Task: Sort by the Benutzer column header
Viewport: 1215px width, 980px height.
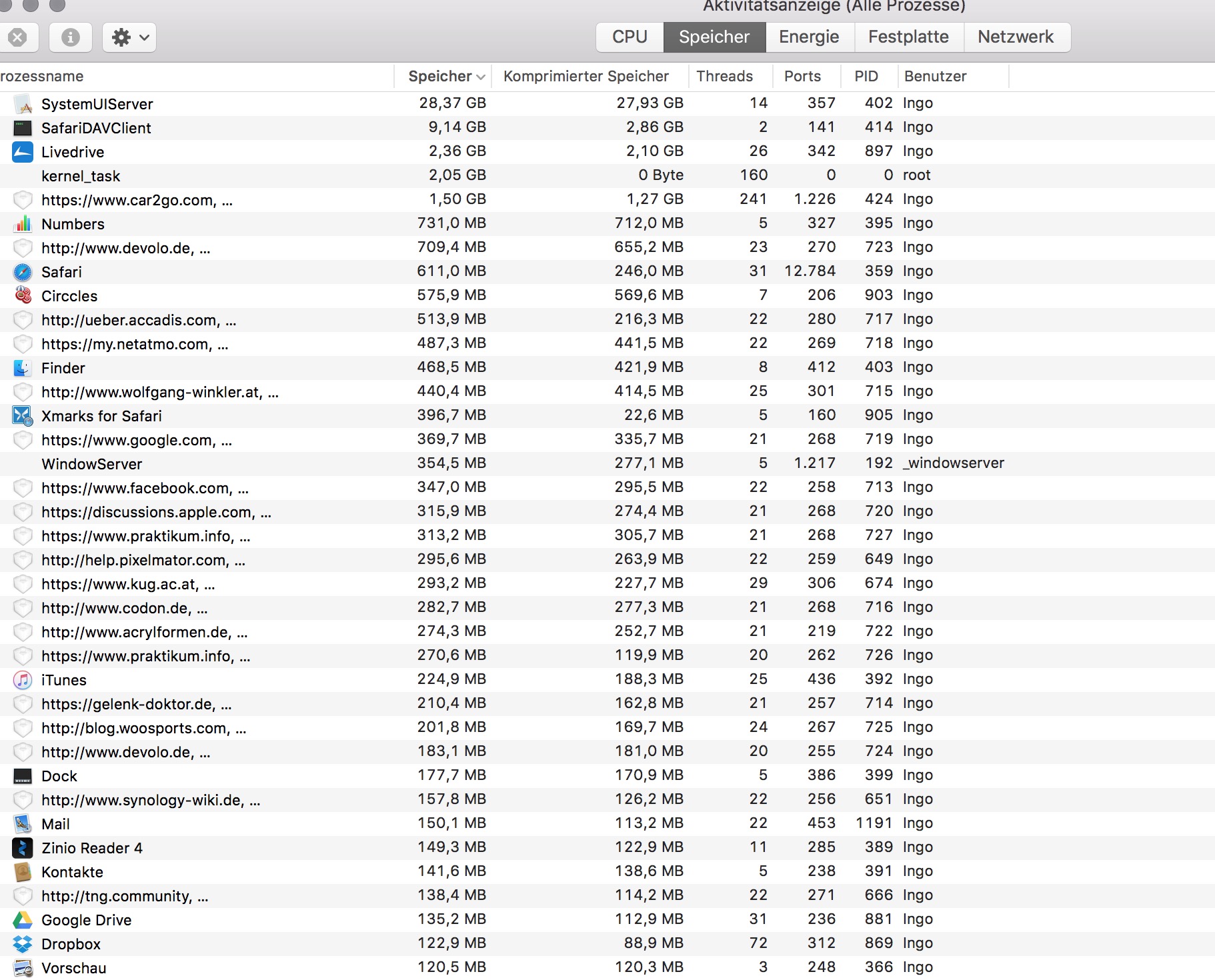Action: 952,76
